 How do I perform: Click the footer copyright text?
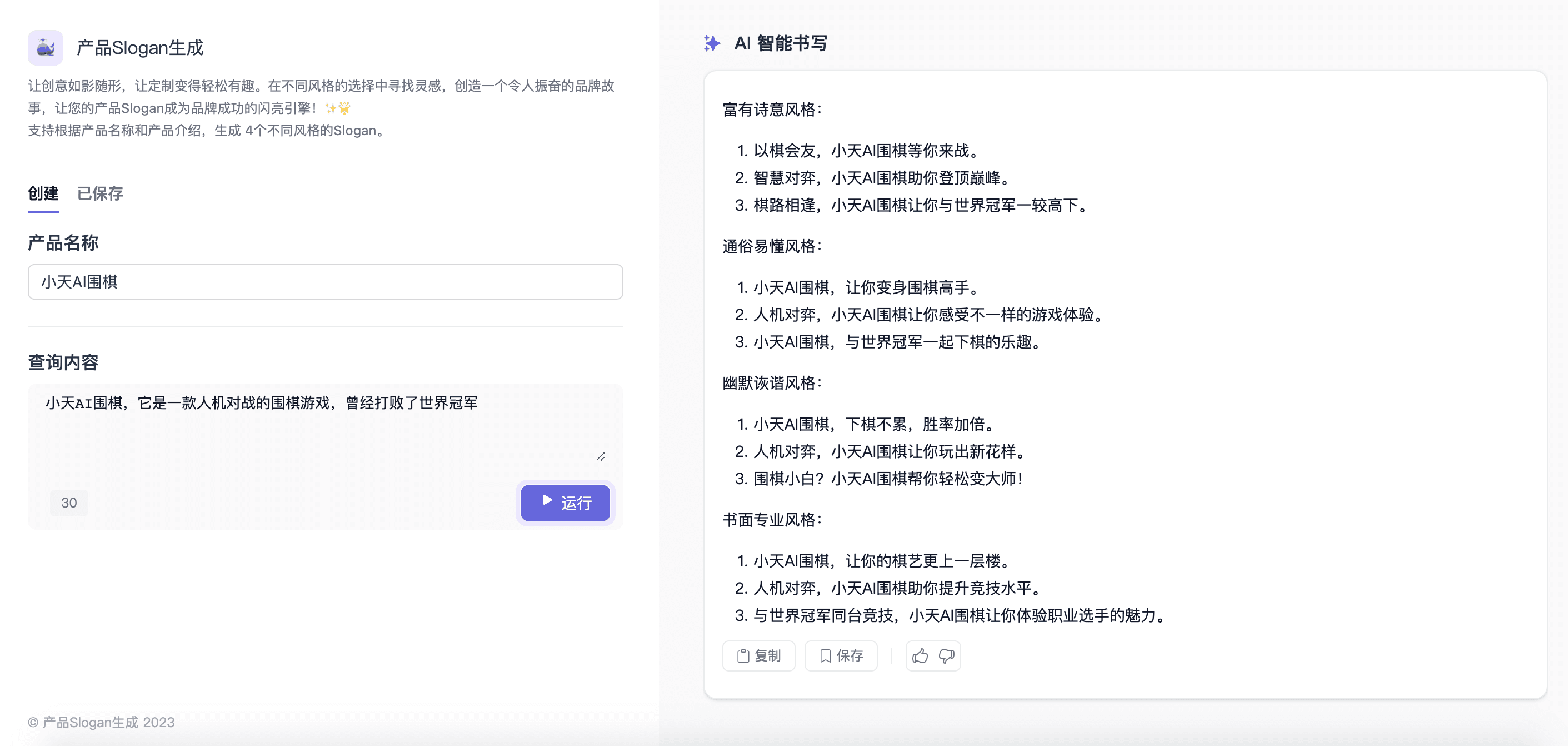pyautogui.click(x=101, y=722)
